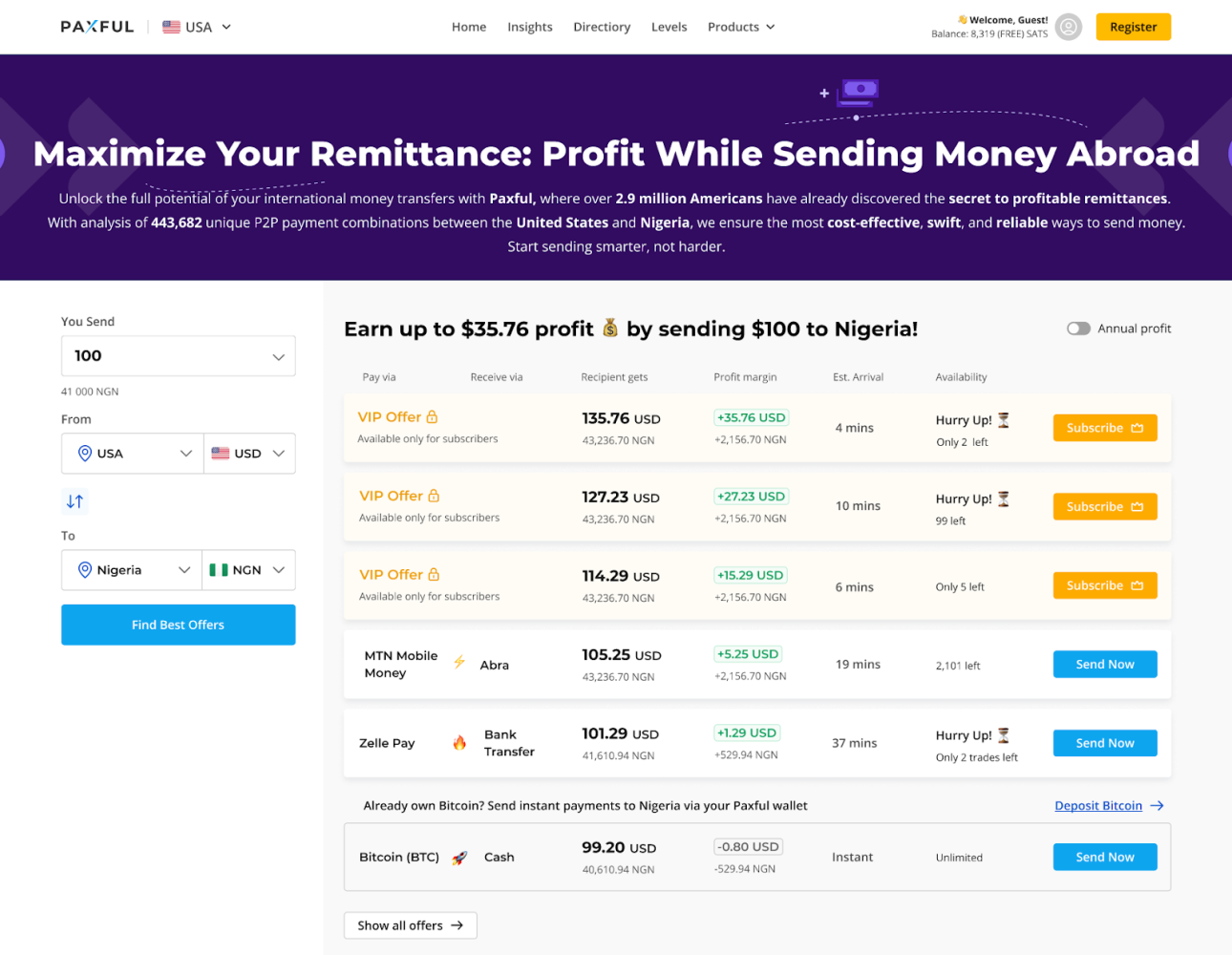Open the Products navigation dropdown
The image size is (1232, 955).
741,27
